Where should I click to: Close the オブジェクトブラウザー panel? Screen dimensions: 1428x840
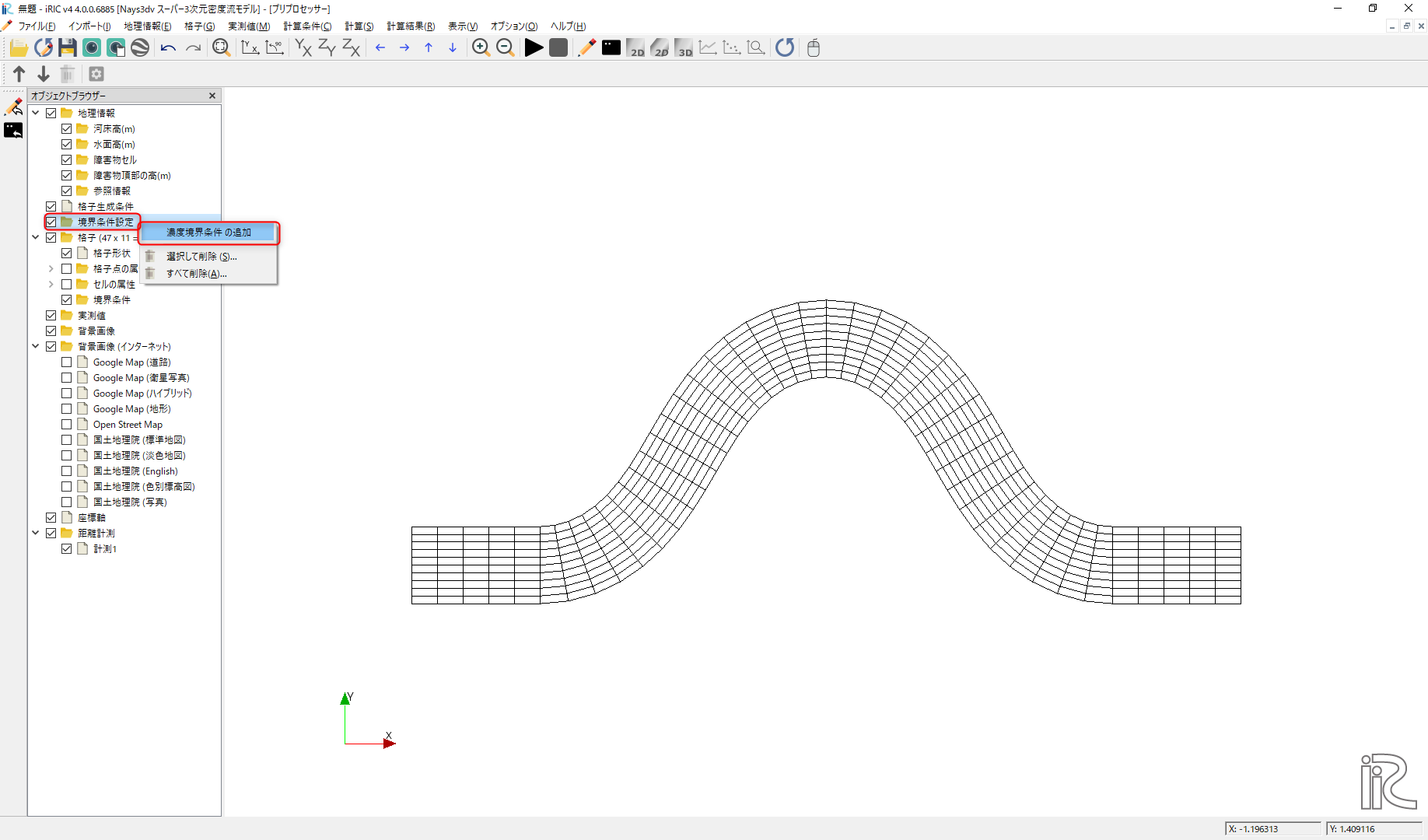pos(212,96)
